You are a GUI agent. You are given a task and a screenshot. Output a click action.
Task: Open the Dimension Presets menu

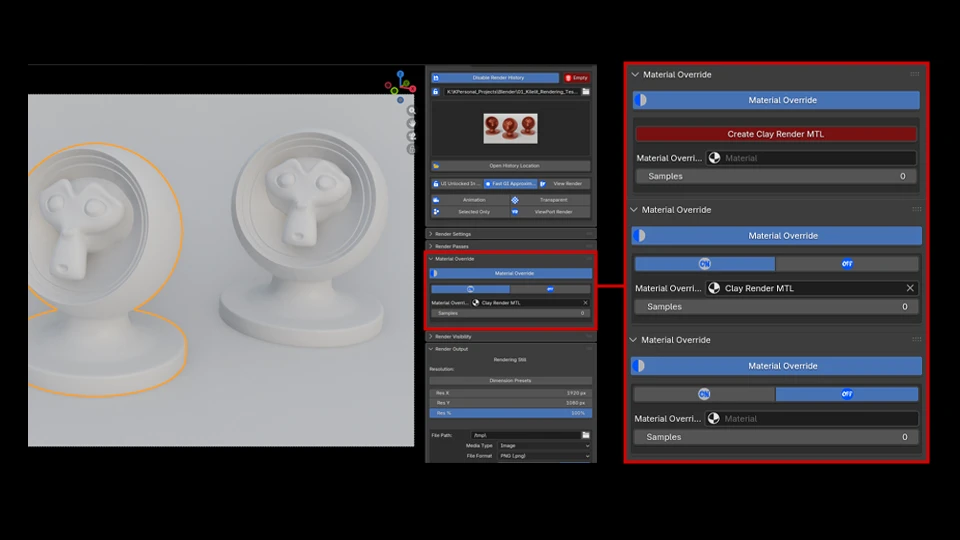[511, 381]
